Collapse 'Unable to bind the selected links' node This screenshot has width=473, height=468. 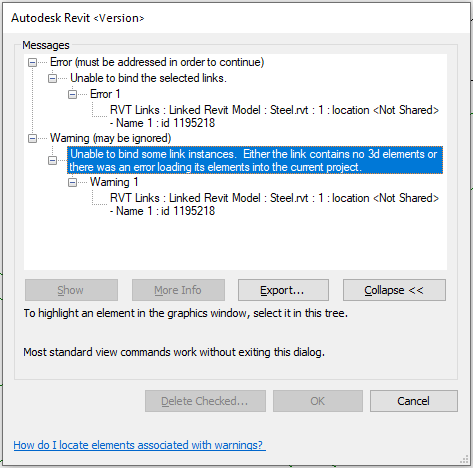point(52,78)
